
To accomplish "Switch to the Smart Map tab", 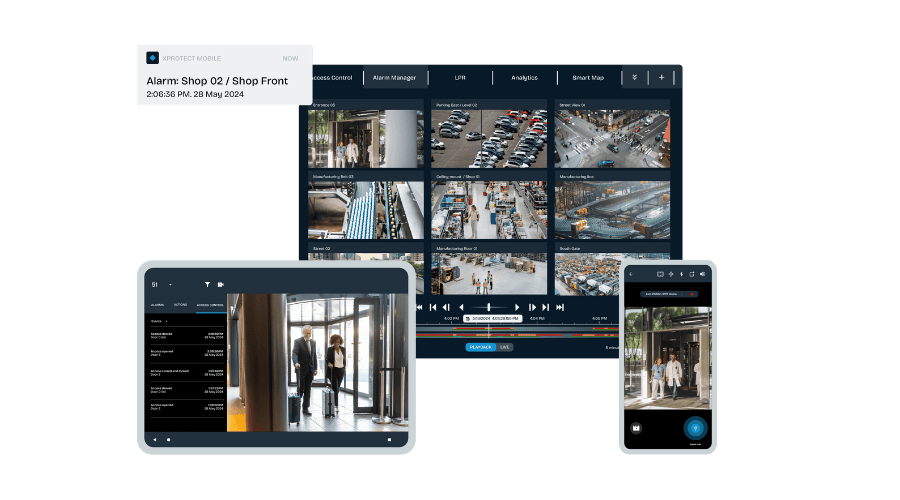I will coord(588,77).
